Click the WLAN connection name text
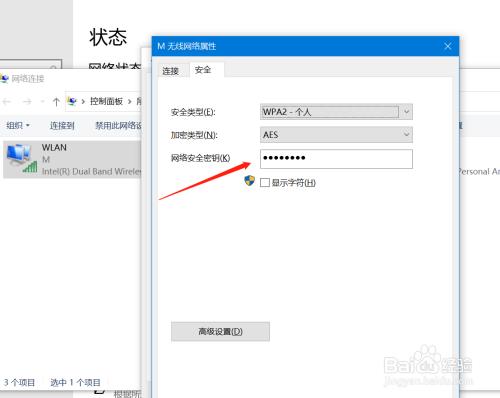 (x=54, y=147)
